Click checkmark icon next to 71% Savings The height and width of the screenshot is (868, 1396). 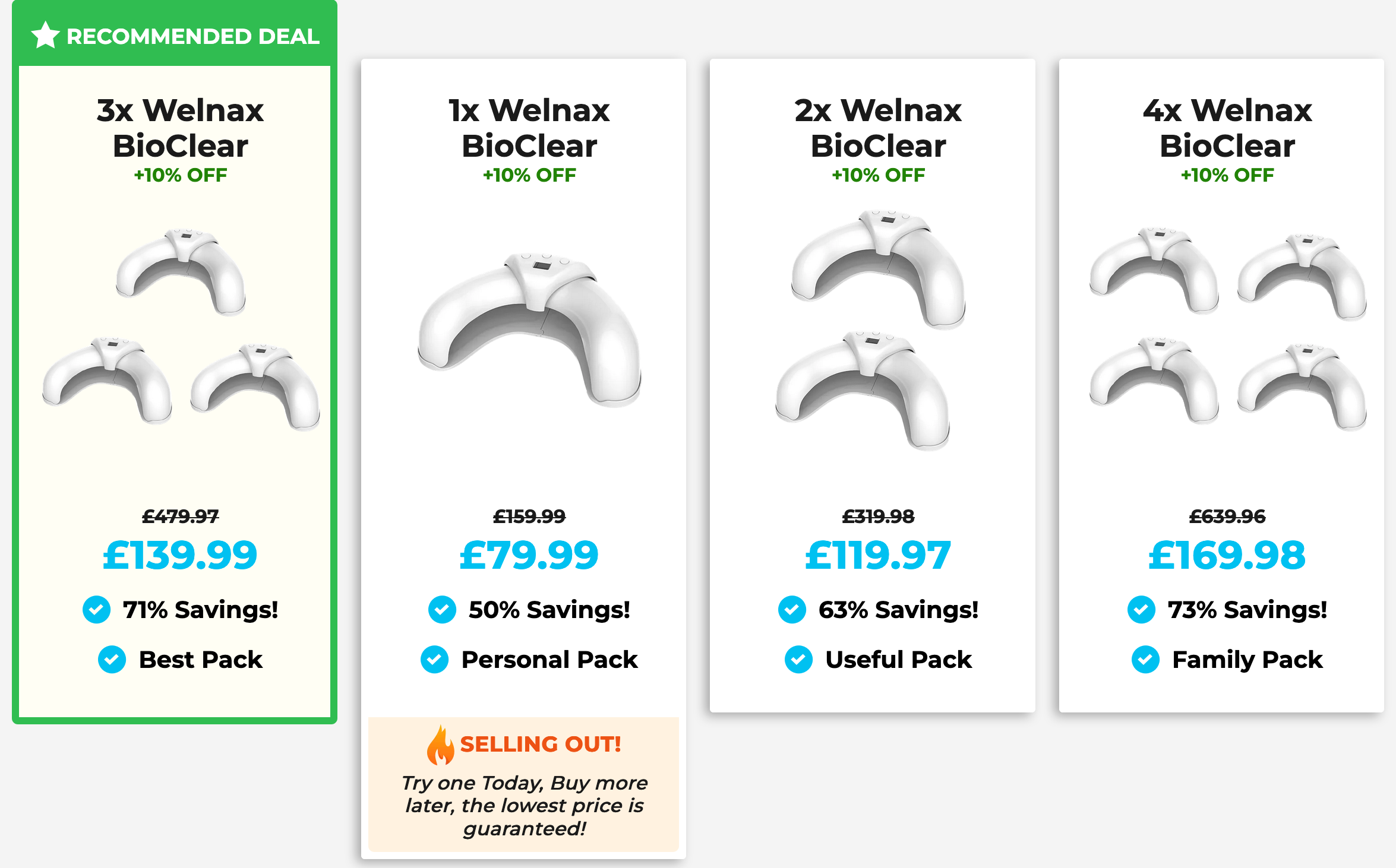tap(96, 610)
